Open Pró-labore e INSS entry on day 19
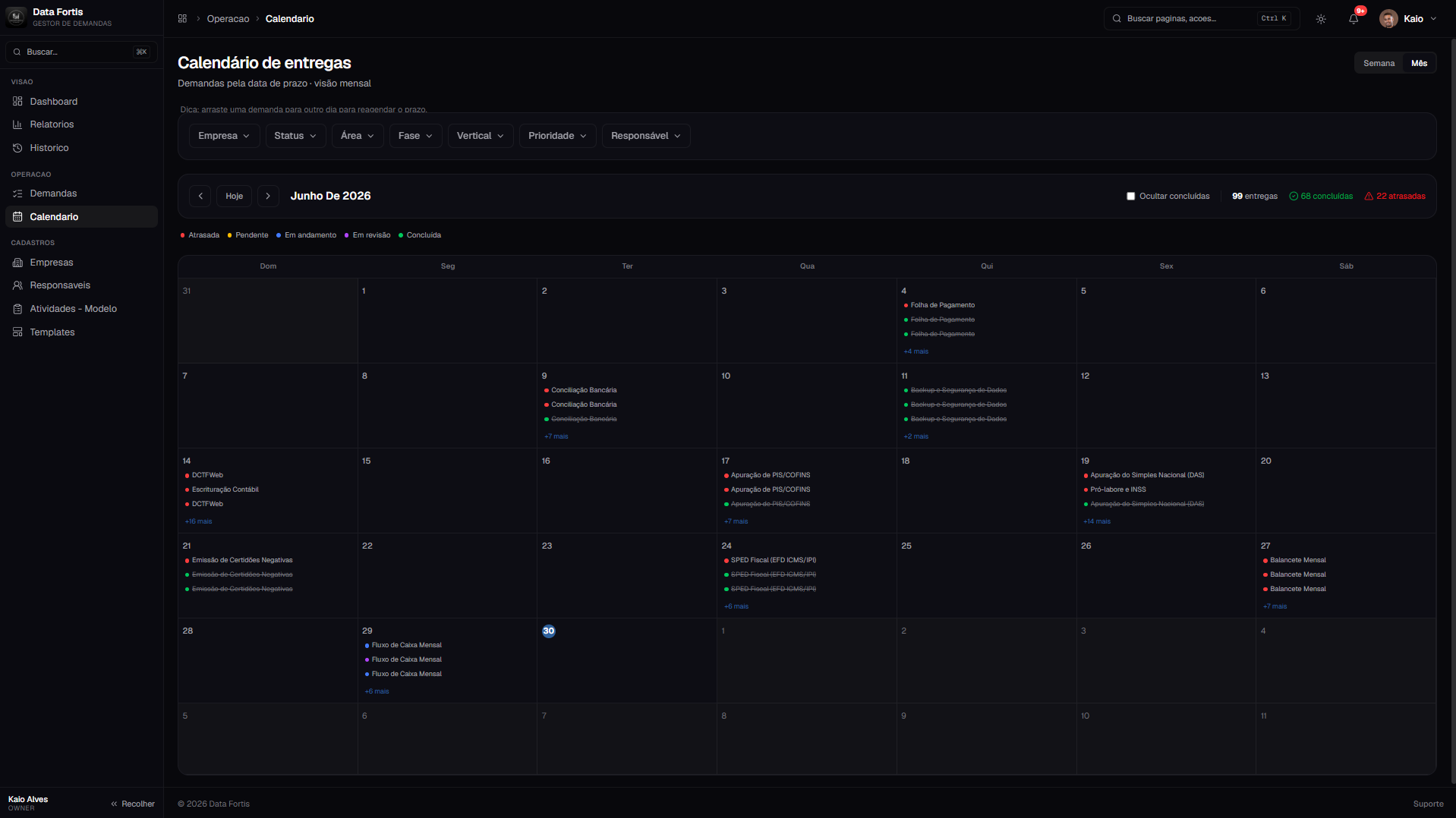Viewport: 1456px width, 818px height. tap(1117, 489)
